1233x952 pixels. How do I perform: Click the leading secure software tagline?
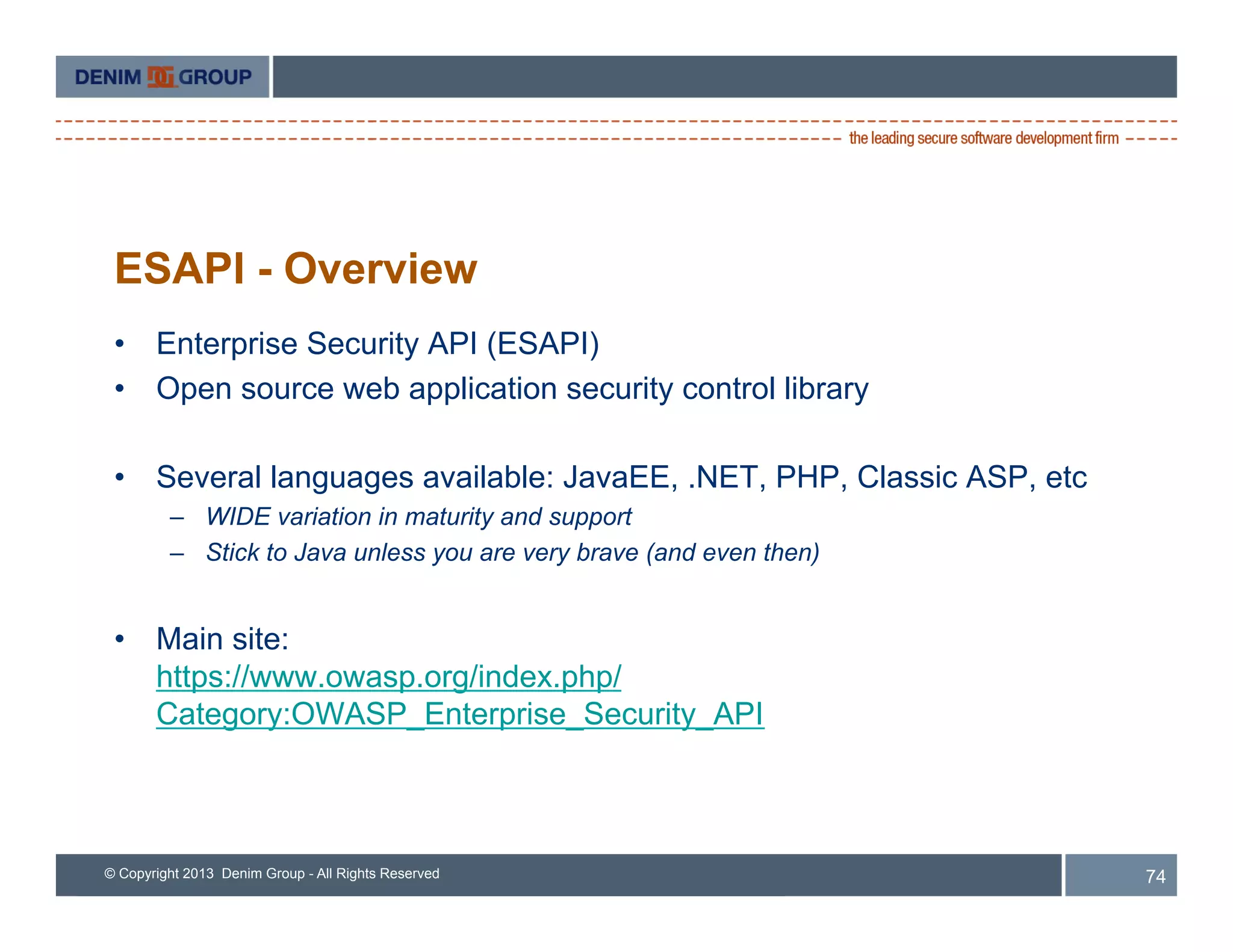[x=983, y=138]
